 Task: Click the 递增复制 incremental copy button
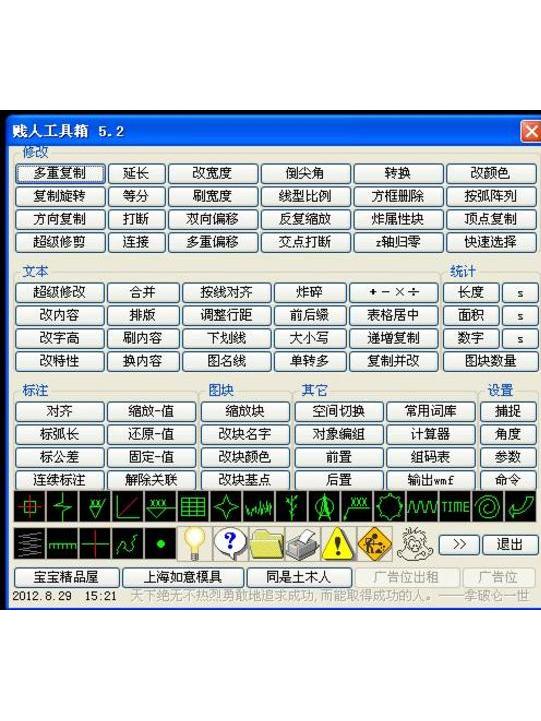[x=393, y=338]
